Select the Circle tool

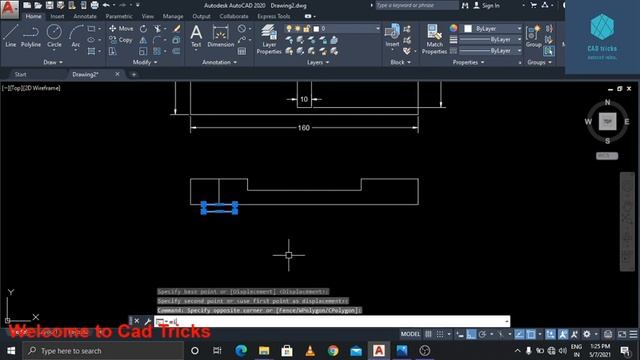54,36
